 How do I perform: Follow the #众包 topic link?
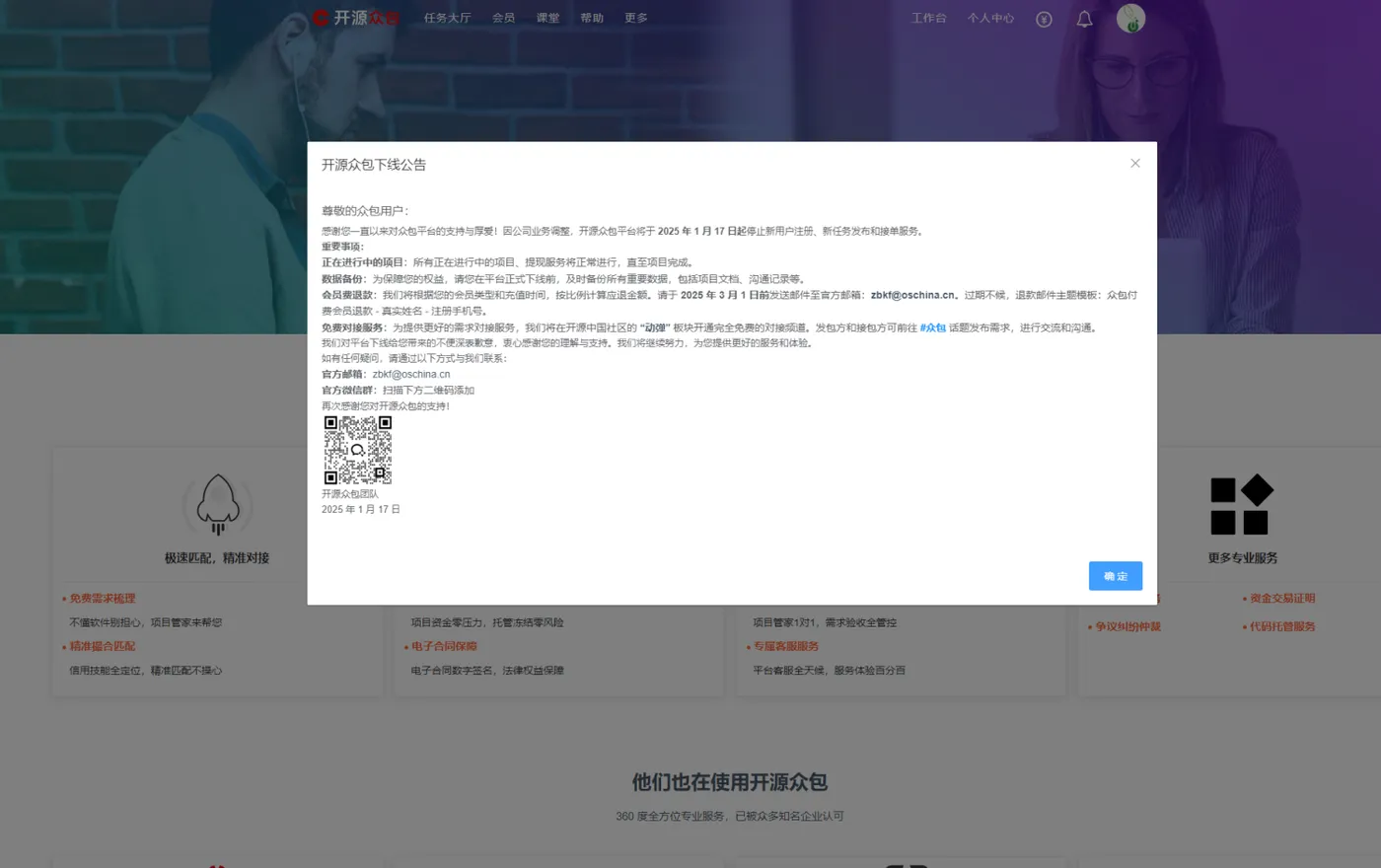pos(933,327)
